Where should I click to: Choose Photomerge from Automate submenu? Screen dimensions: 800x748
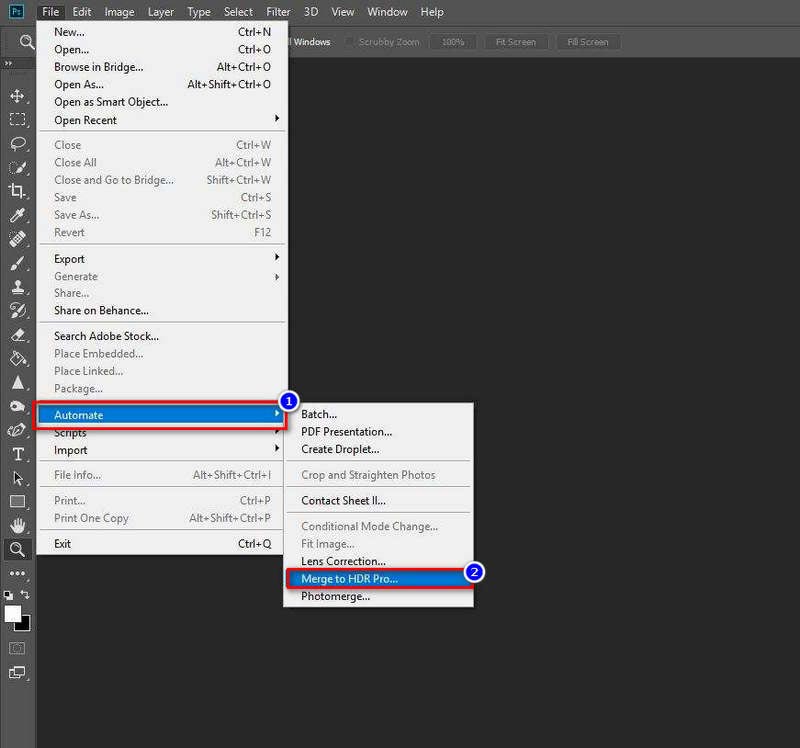[x=336, y=596]
